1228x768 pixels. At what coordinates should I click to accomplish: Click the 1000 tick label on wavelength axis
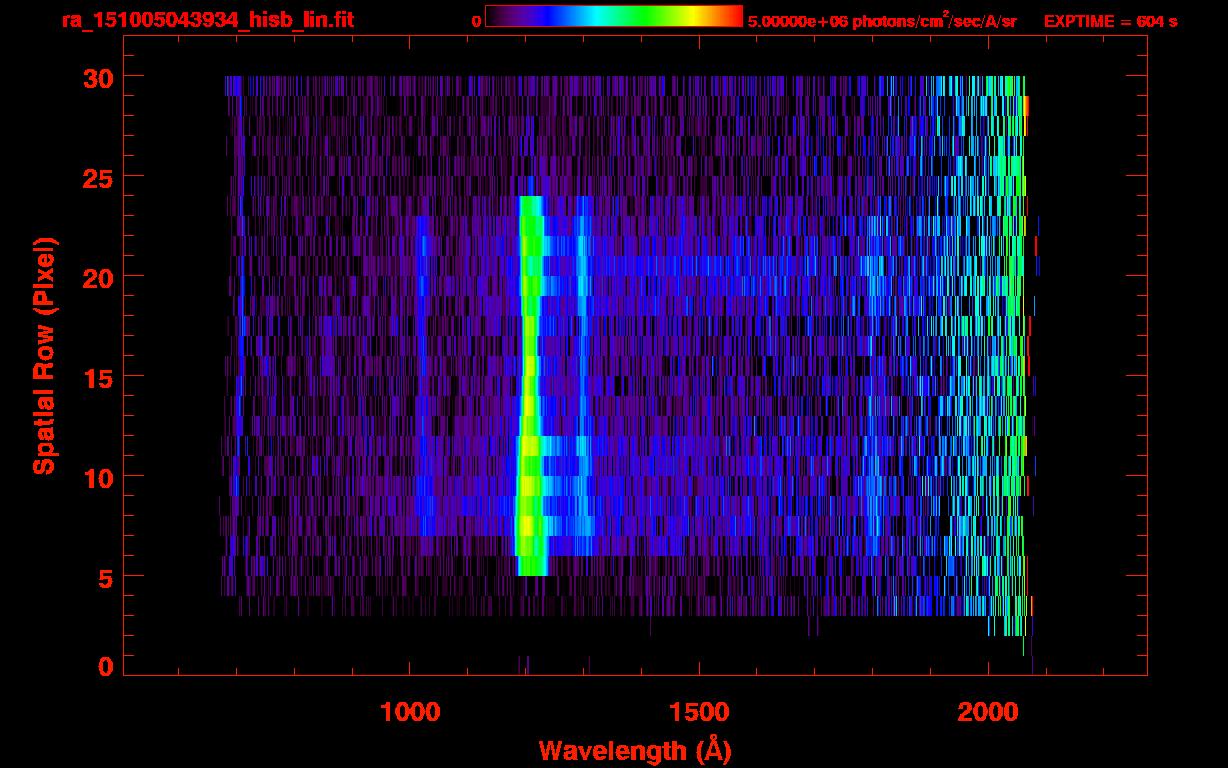[x=410, y=712]
